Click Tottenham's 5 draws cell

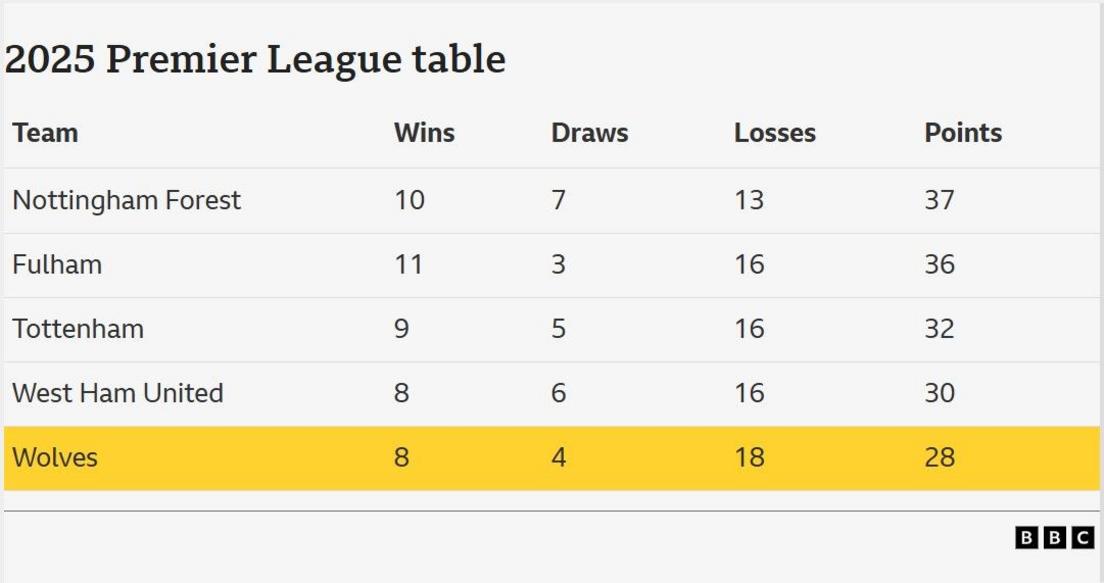tap(558, 329)
